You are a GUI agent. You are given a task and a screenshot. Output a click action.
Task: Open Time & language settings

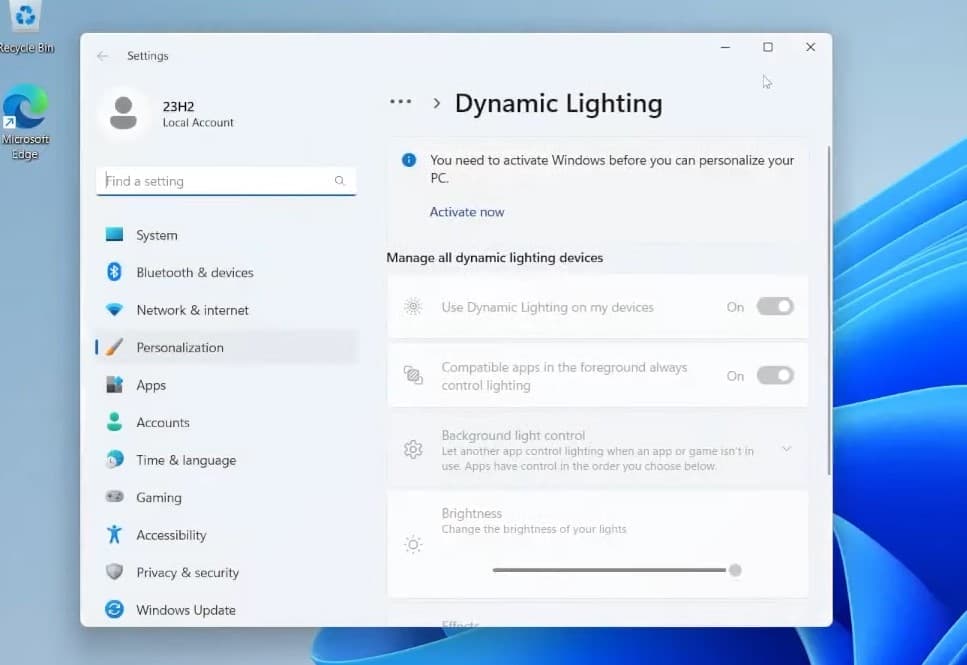pyautogui.click(x=186, y=460)
